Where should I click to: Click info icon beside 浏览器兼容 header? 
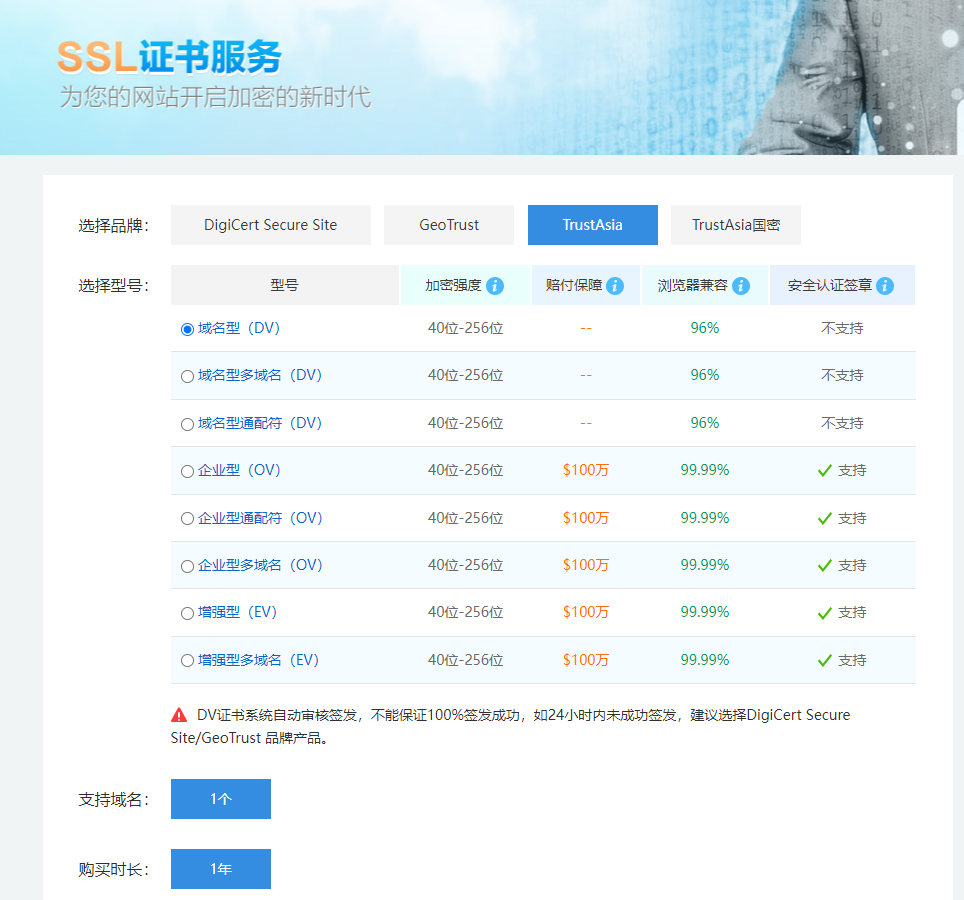pyautogui.click(x=741, y=286)
